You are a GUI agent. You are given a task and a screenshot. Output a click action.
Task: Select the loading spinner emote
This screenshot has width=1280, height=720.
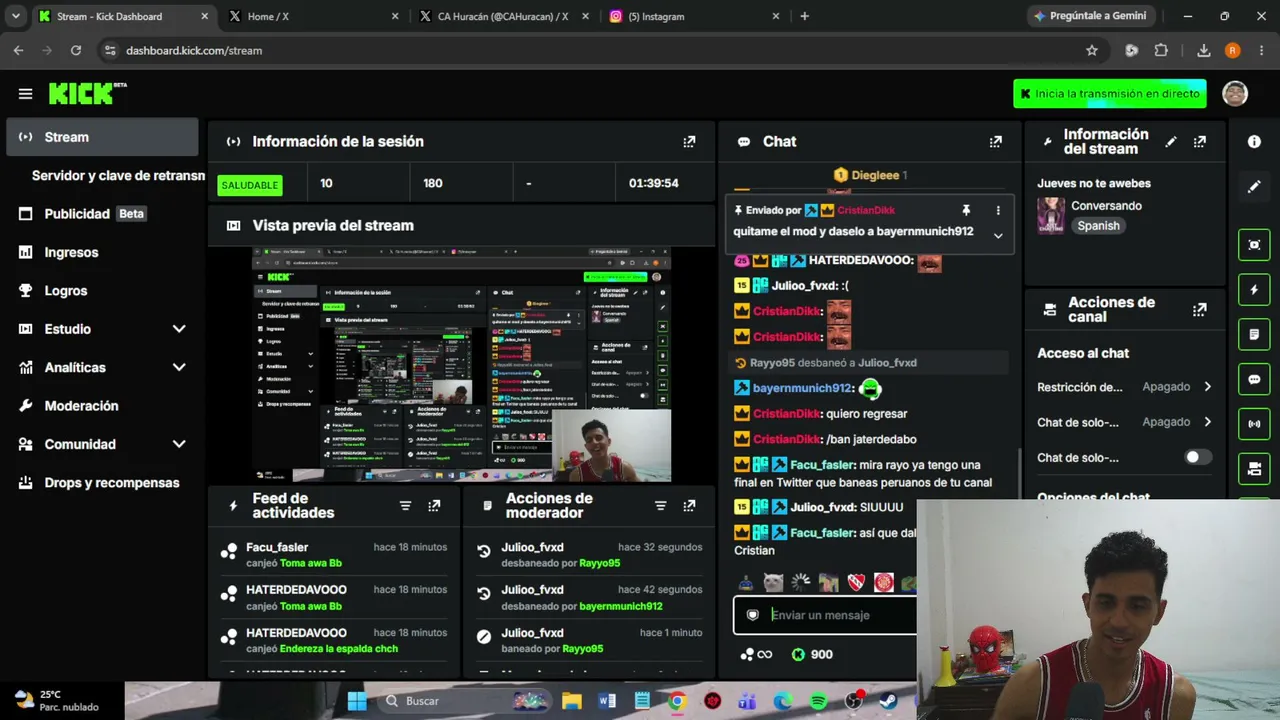[x=801, y=582]
